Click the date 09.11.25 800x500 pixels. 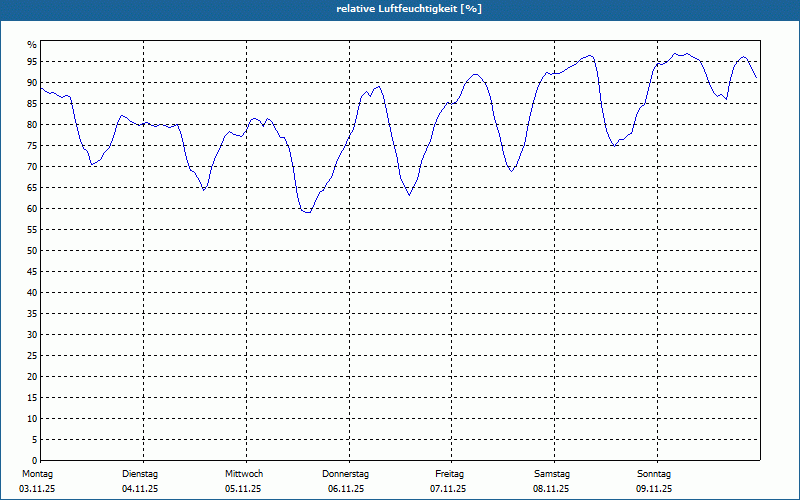[654, 489]
